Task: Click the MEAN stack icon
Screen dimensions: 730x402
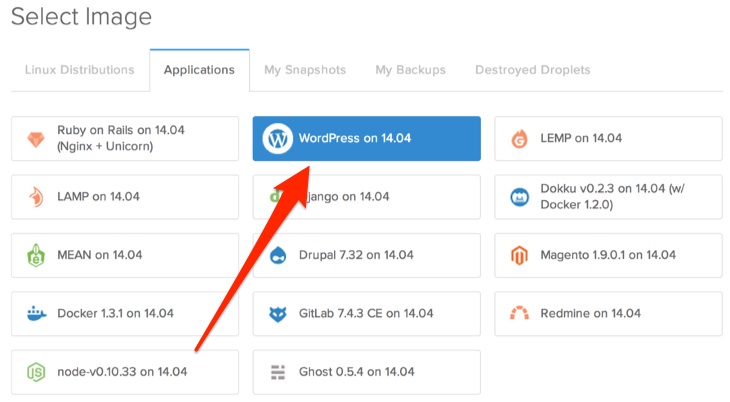Action: (36, 255)
